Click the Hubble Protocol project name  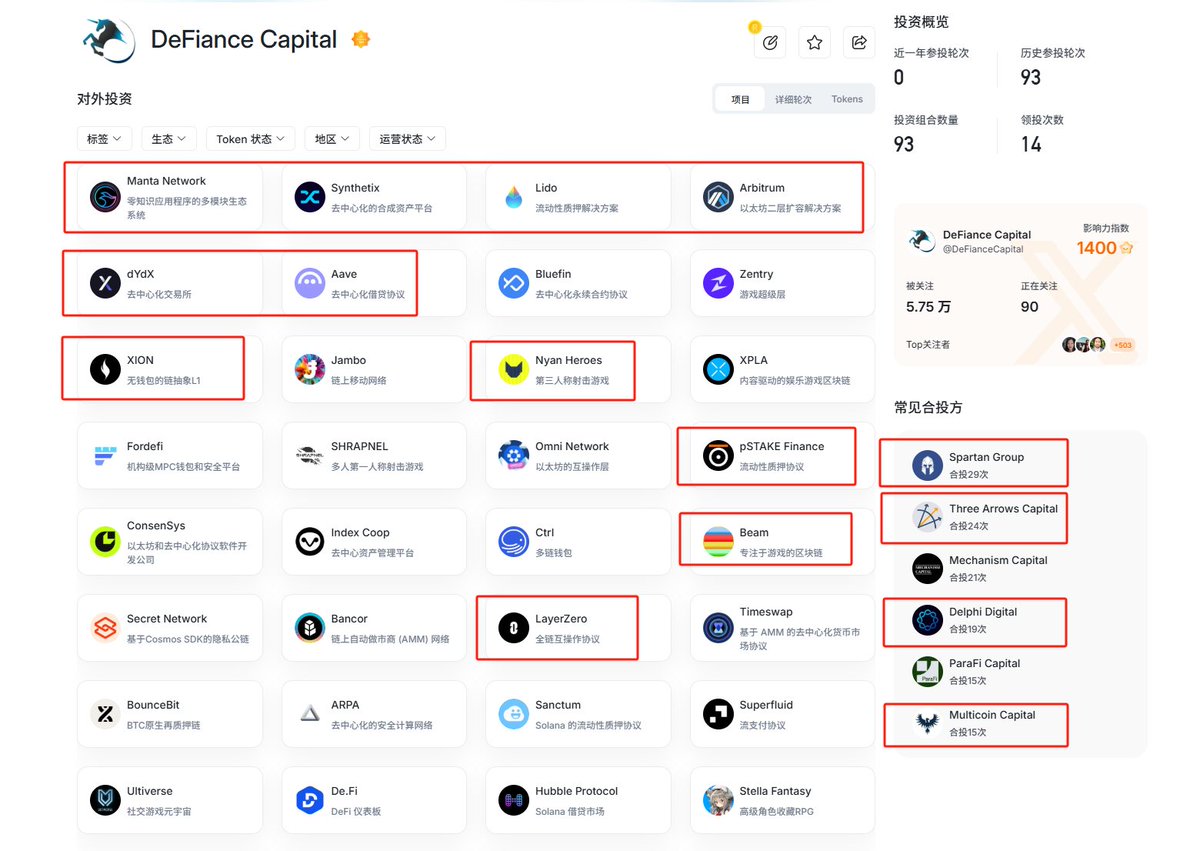[x=577, y=791]
